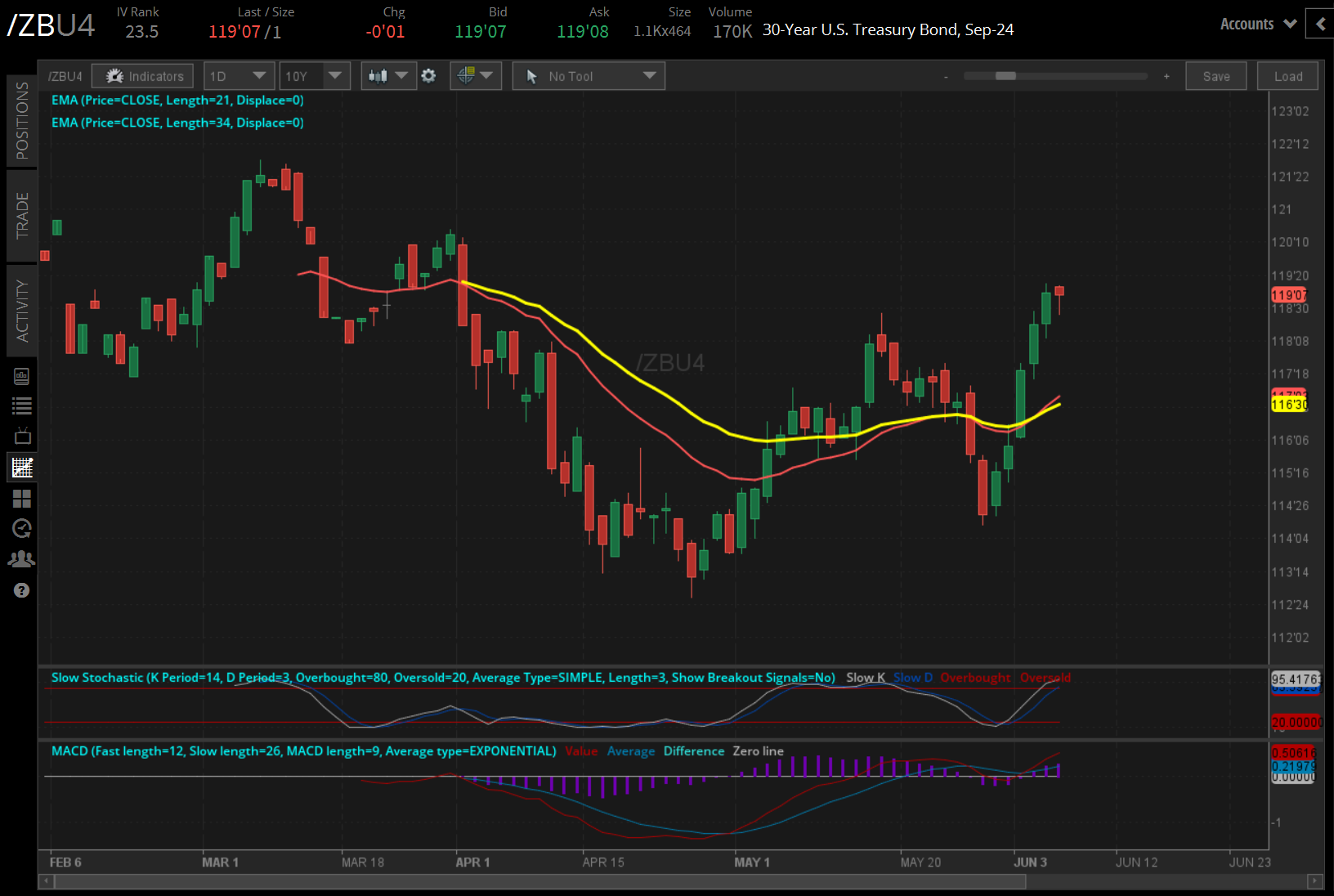Open the help question mark icon
1334x896 pixels.
coord(22,590)
